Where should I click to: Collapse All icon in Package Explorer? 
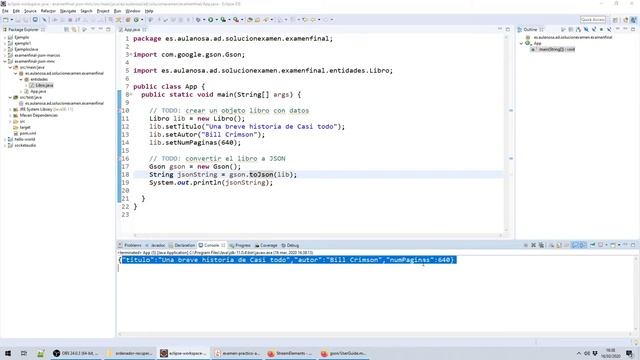click(67, 29)
